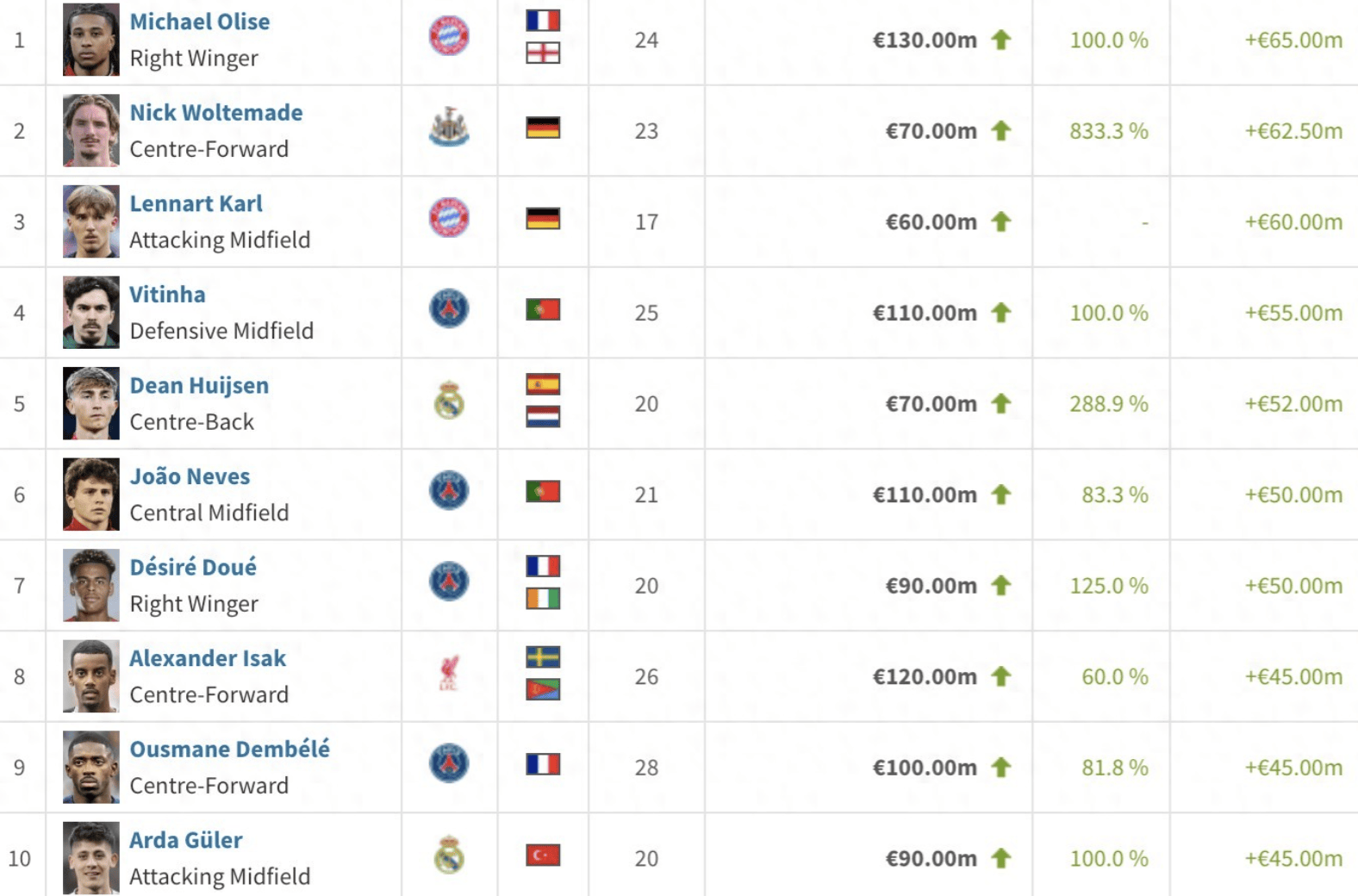Click PSG crest beside Ousmane Dembélé

[449, 763]
